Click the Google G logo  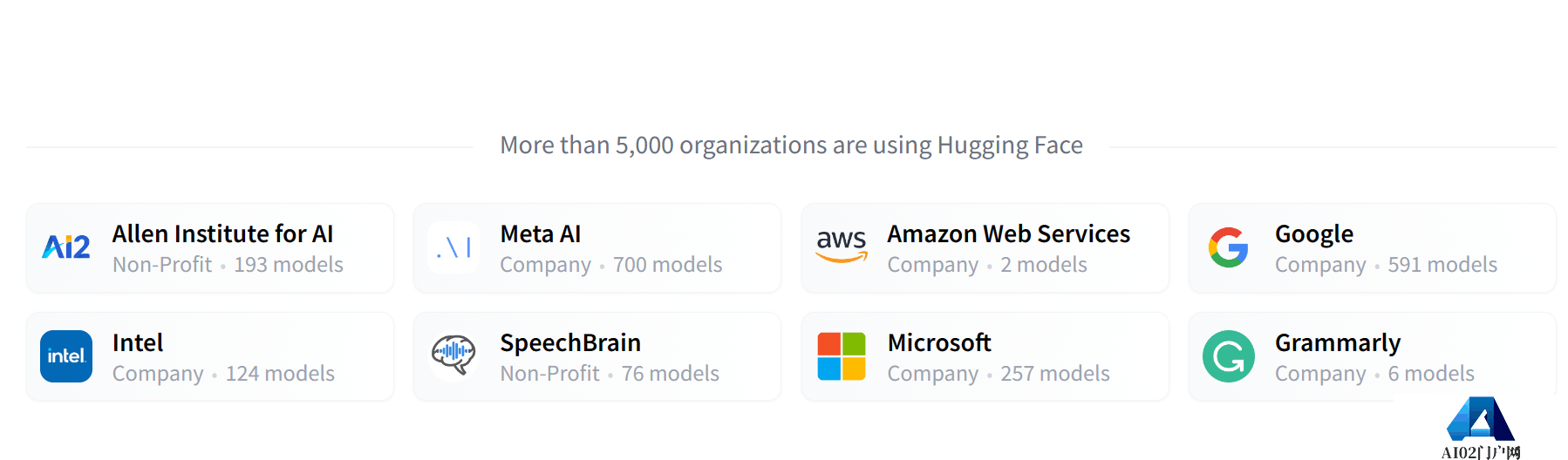(1228, 247)
